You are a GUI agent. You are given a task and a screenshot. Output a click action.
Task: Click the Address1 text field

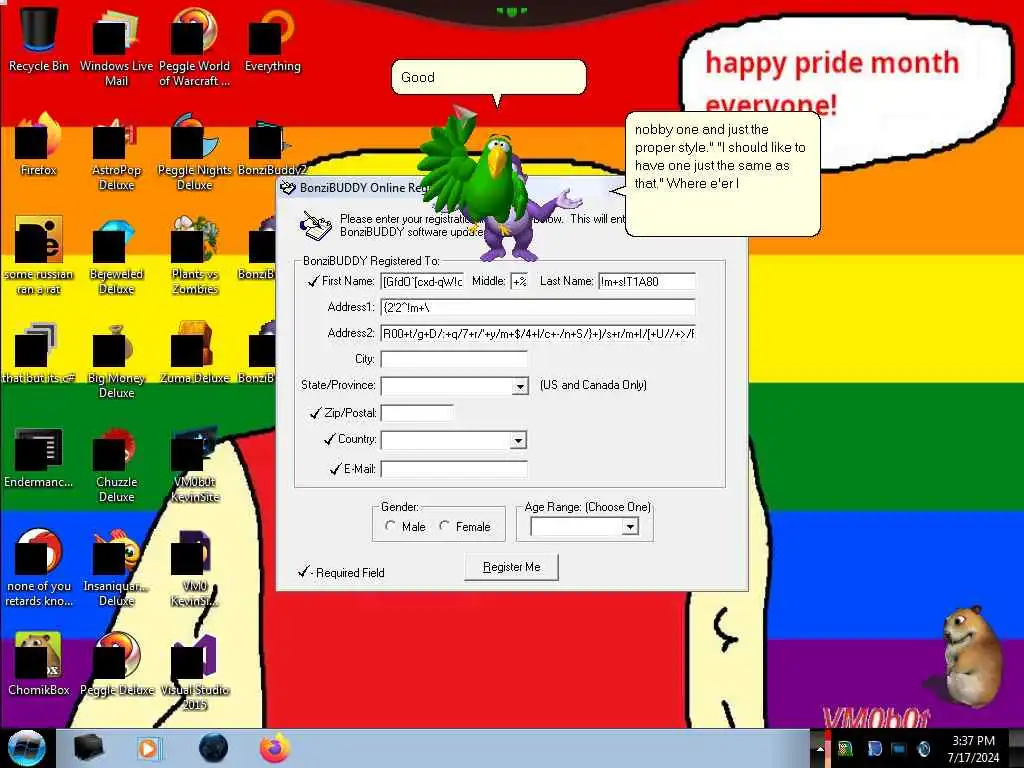(x=537, y=308)
